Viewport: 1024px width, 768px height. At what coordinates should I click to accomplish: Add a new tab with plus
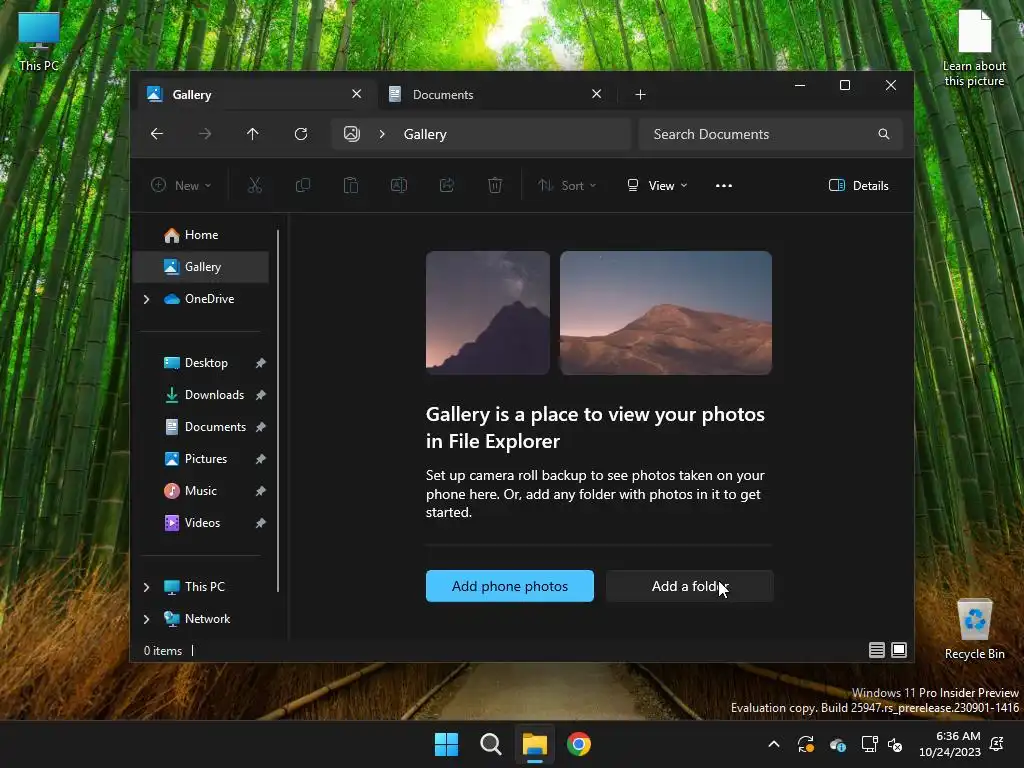pyautogui.click(x=640, y=95)
